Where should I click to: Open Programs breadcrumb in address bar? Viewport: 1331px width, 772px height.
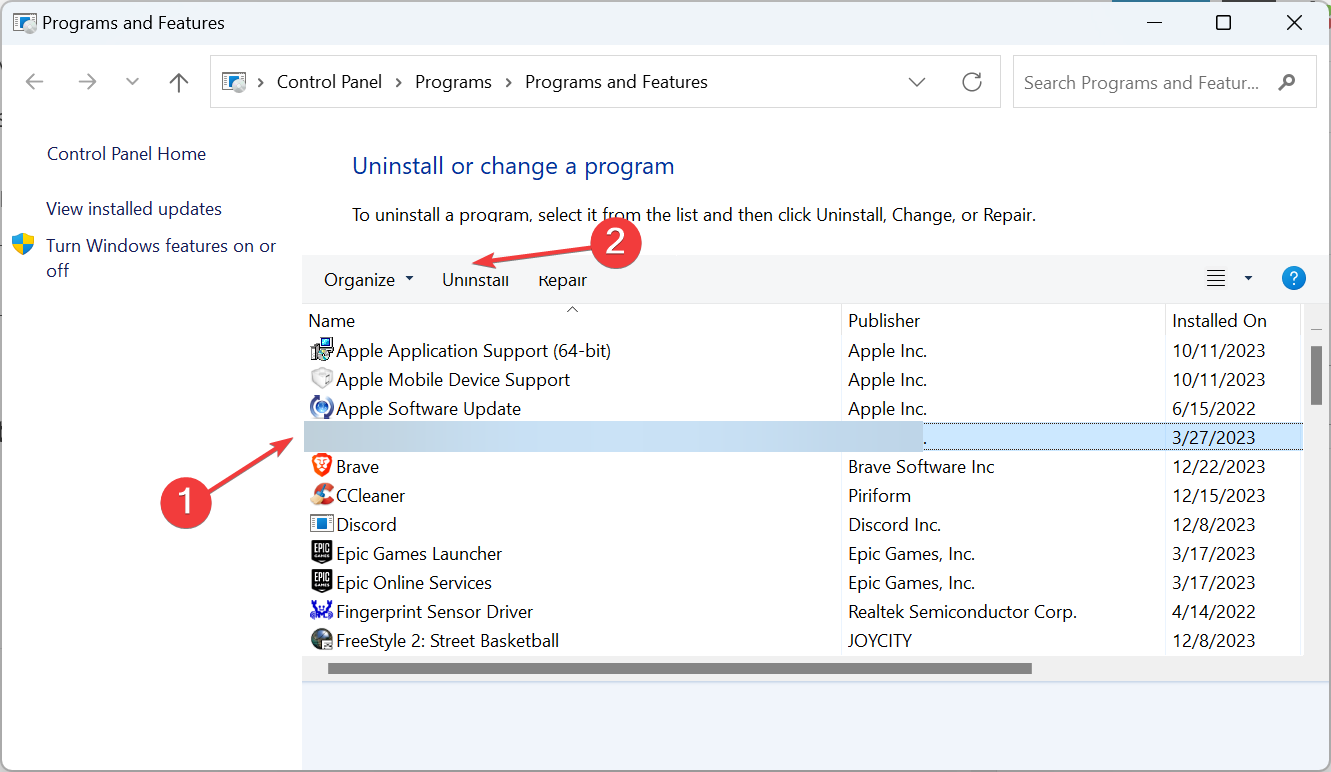pos(453,82)
